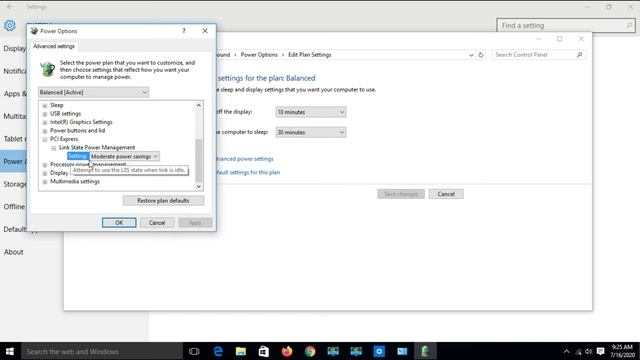640x360 pixels.
Task: Select the PCI Express row label
Action: (64, 139)
